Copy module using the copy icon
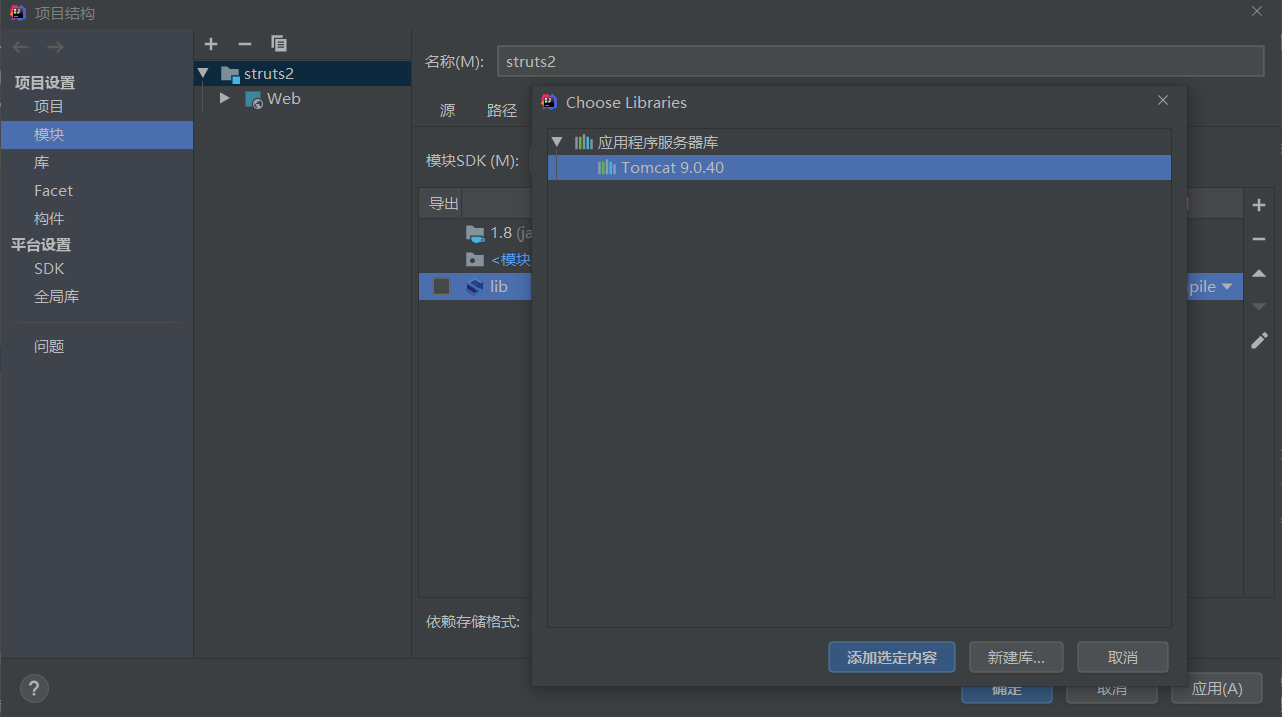This screenshot has height=717, width=1282. 279,43
